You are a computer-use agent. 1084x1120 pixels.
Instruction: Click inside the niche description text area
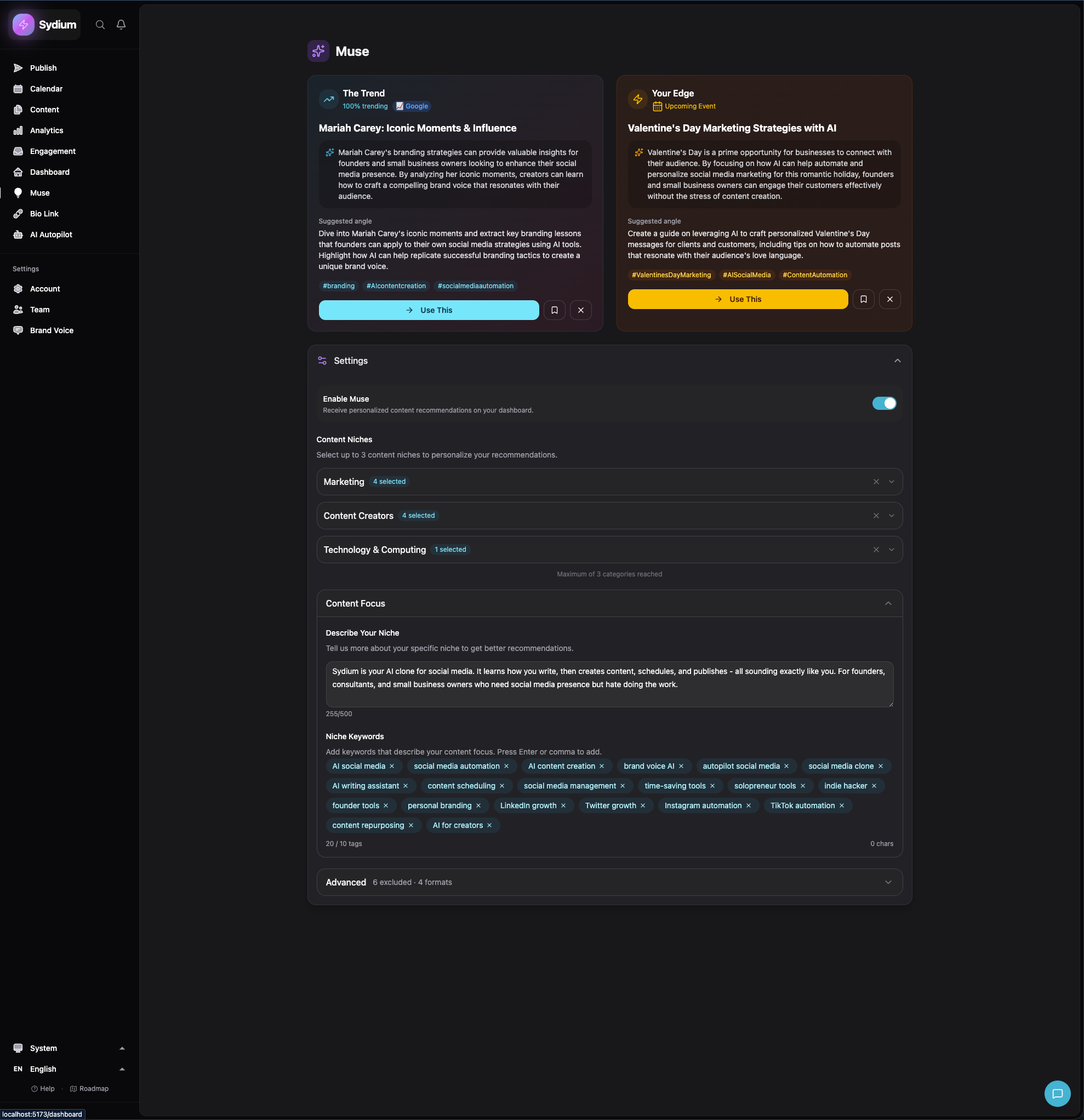pos(608,684)
